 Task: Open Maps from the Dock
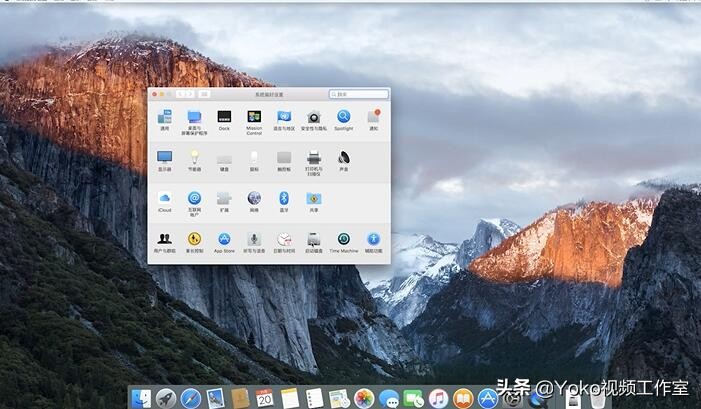339,398
